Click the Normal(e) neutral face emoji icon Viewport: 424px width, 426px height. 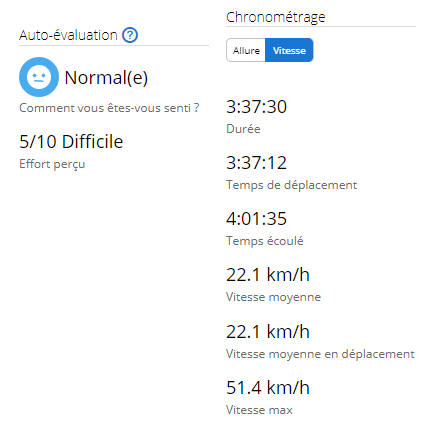[x=39, y=77]
